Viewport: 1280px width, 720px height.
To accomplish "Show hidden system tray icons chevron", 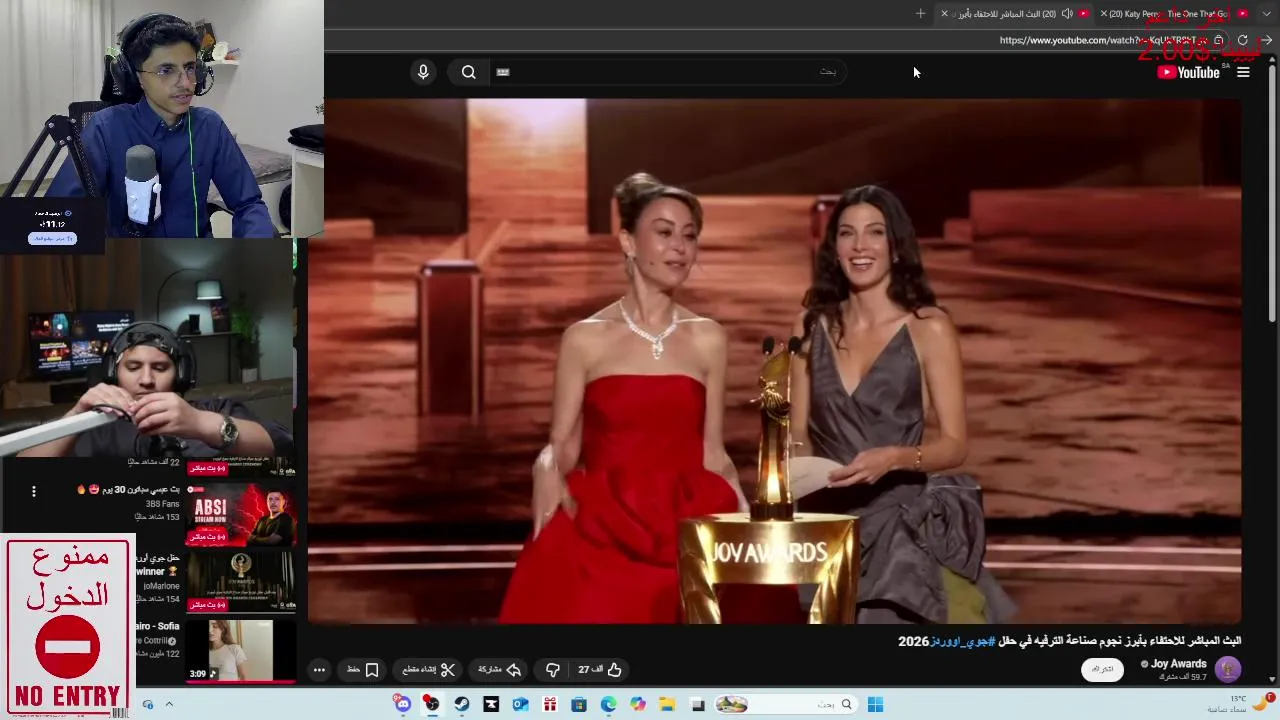I will click(x=168, y=705).
